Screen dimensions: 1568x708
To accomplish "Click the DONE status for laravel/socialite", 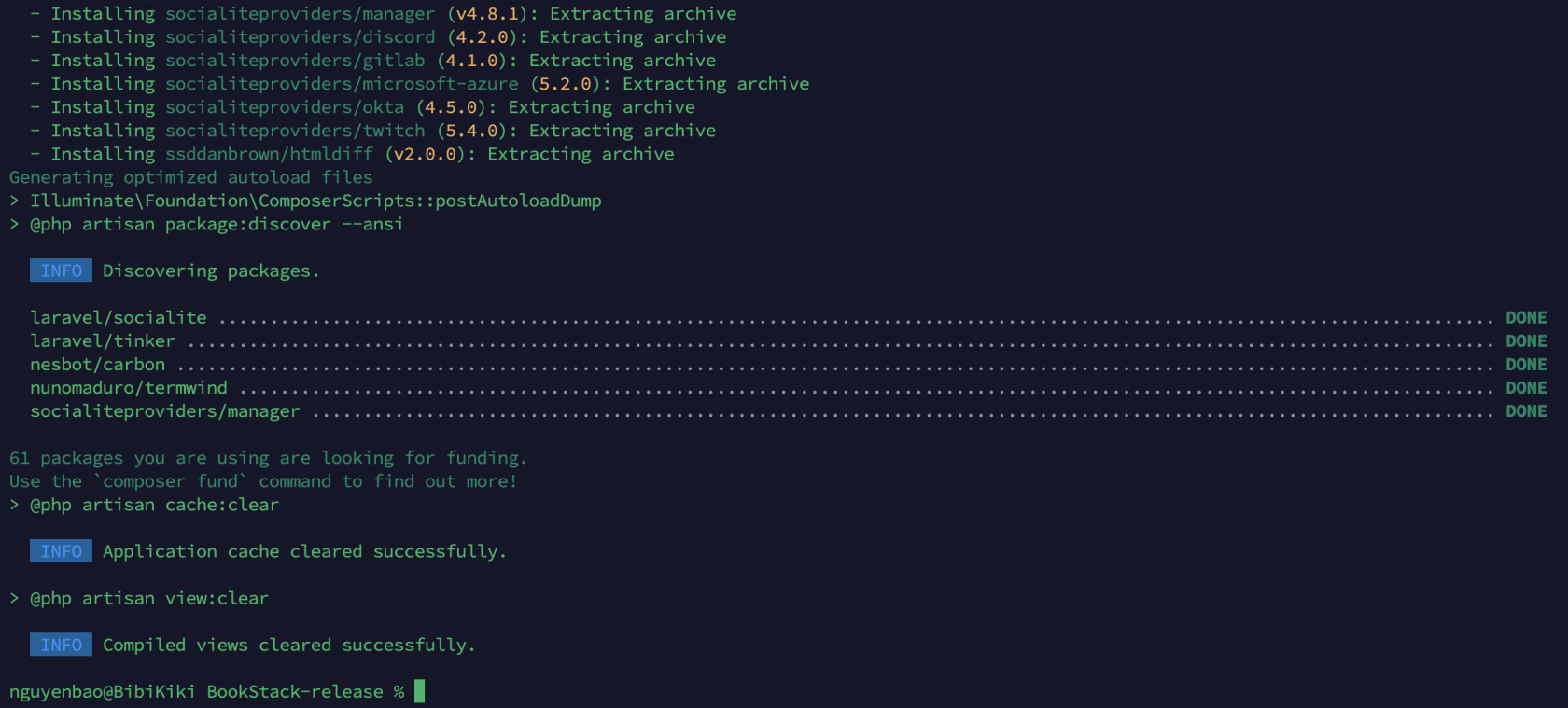I will click(x=1525, y=318).
